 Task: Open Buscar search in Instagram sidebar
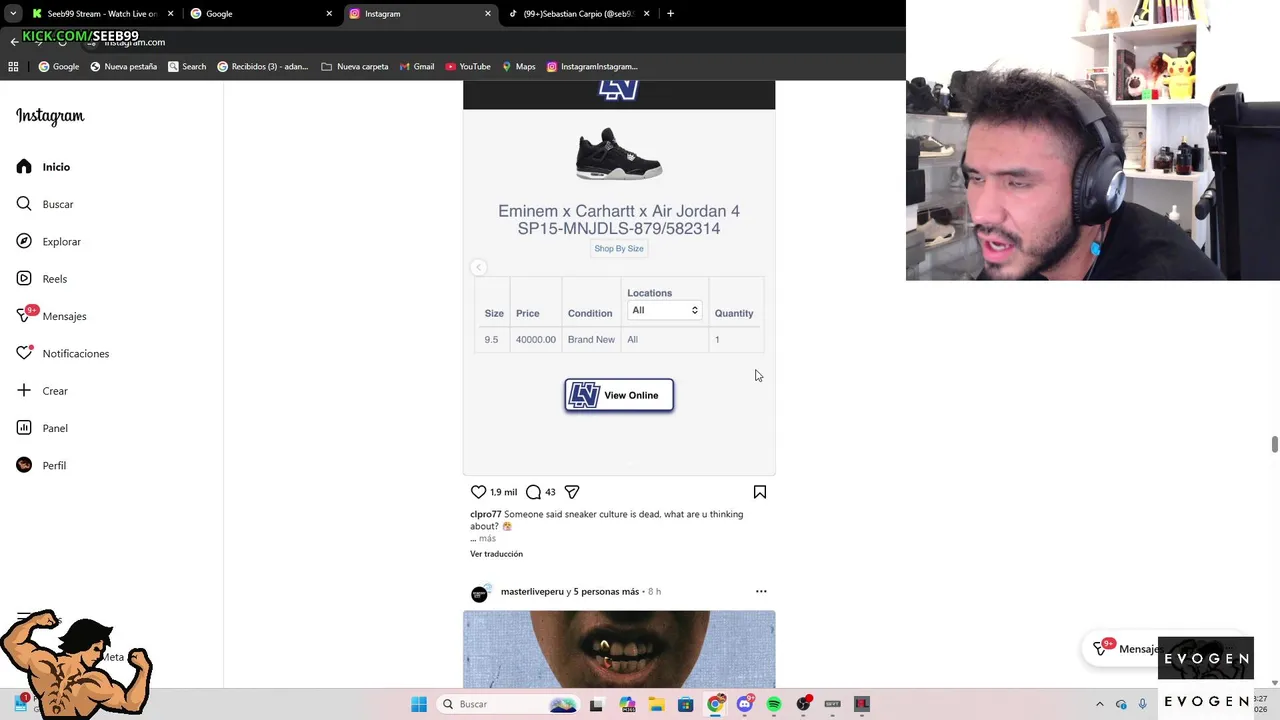(44, 204)
